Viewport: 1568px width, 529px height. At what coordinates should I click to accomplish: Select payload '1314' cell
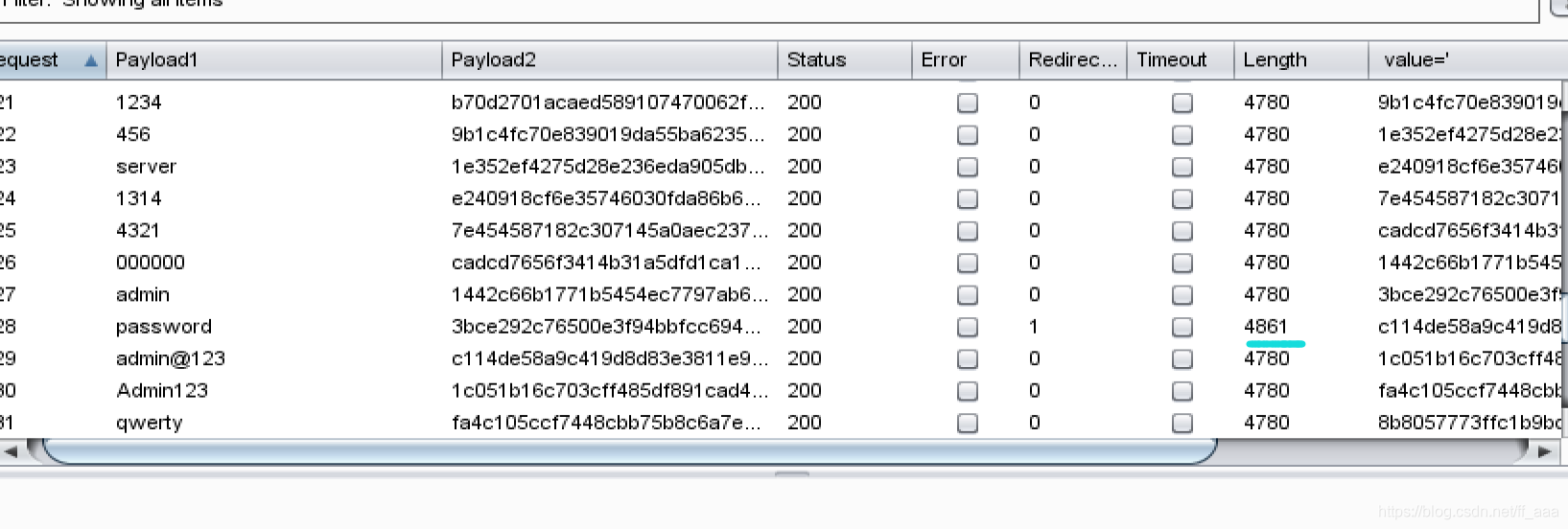(x=139, y=198)
